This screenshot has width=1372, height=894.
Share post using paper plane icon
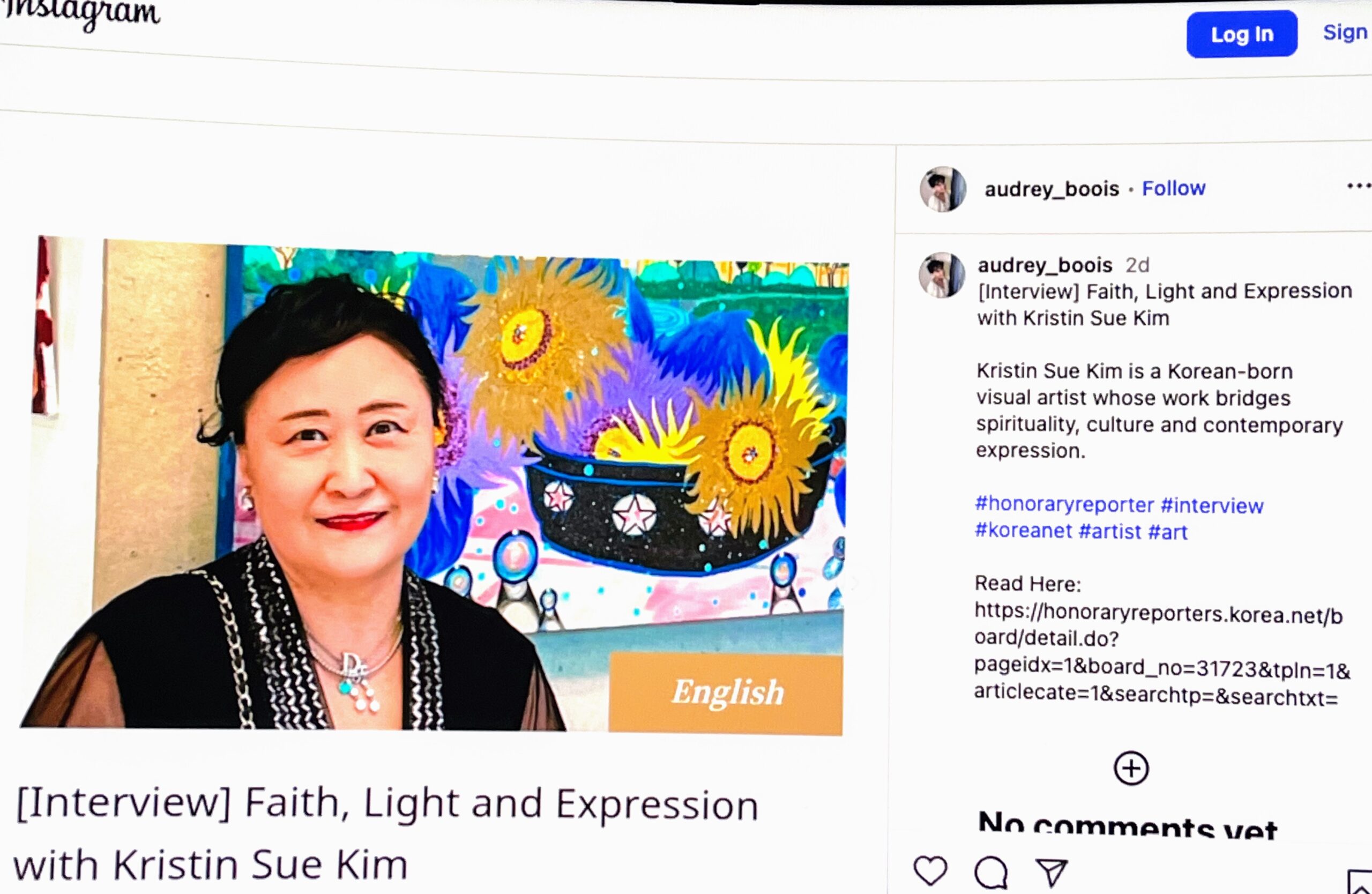pos(1052,872)
